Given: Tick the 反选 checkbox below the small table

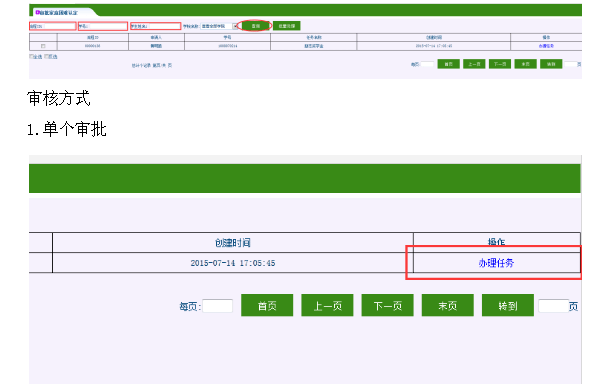Looking at the screenshot, I should click(x=47, y=56).
